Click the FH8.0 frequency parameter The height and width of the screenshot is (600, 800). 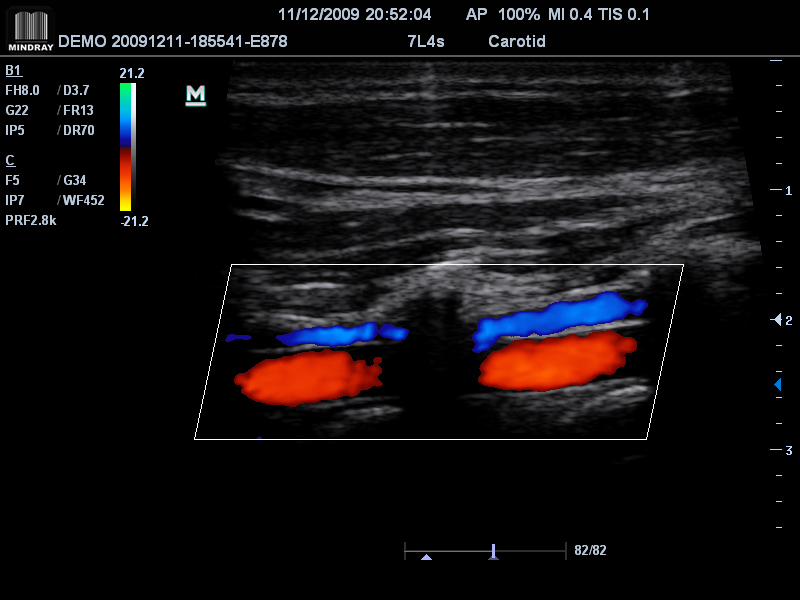(x=23, y=90)
